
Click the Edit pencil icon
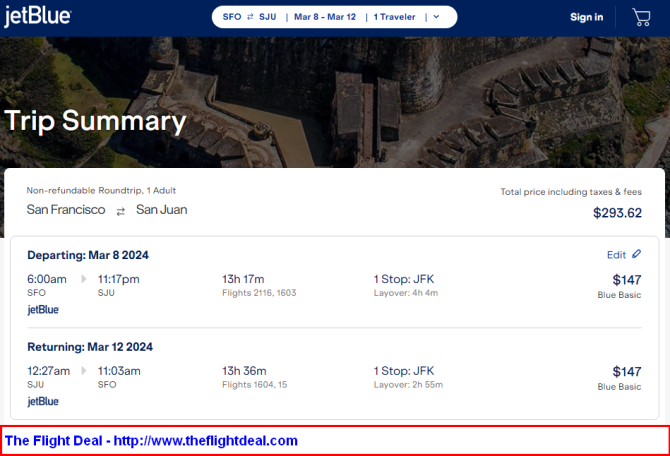point(636,254)
